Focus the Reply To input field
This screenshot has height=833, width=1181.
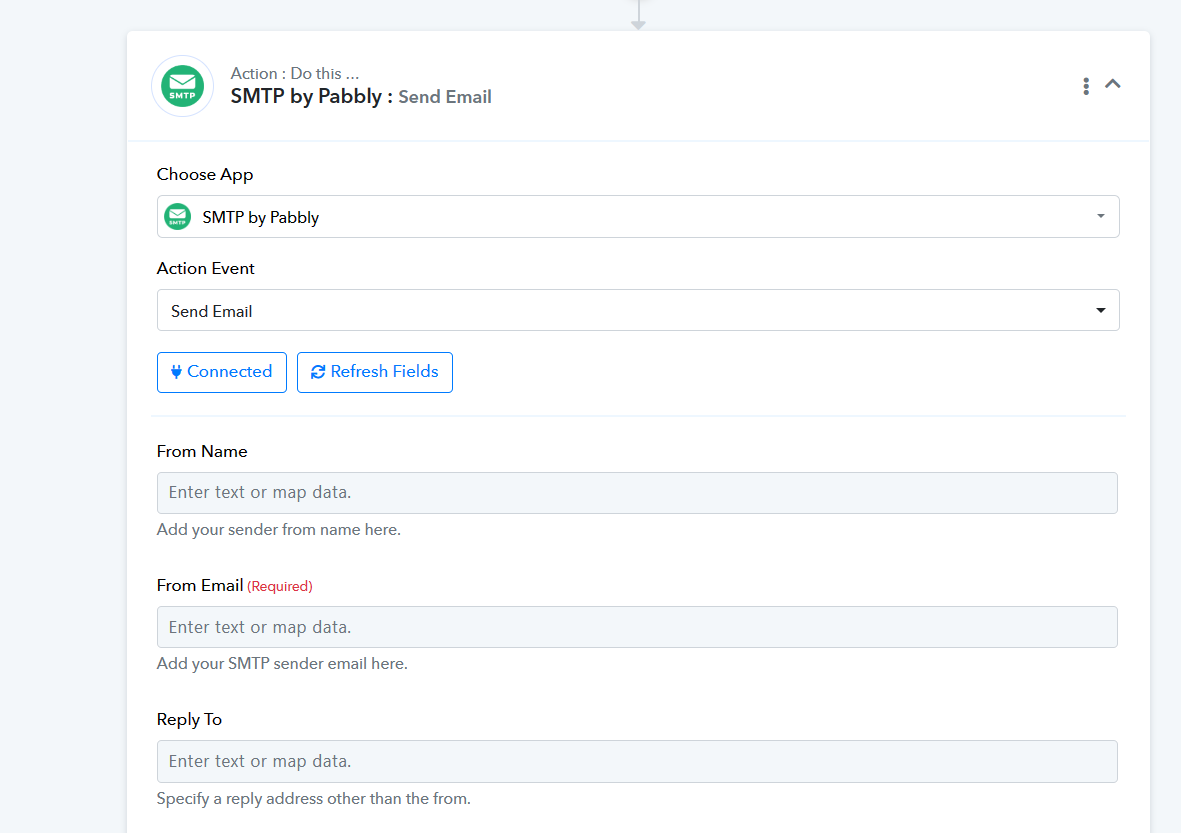pyautogui.click(x=636, y=761)
